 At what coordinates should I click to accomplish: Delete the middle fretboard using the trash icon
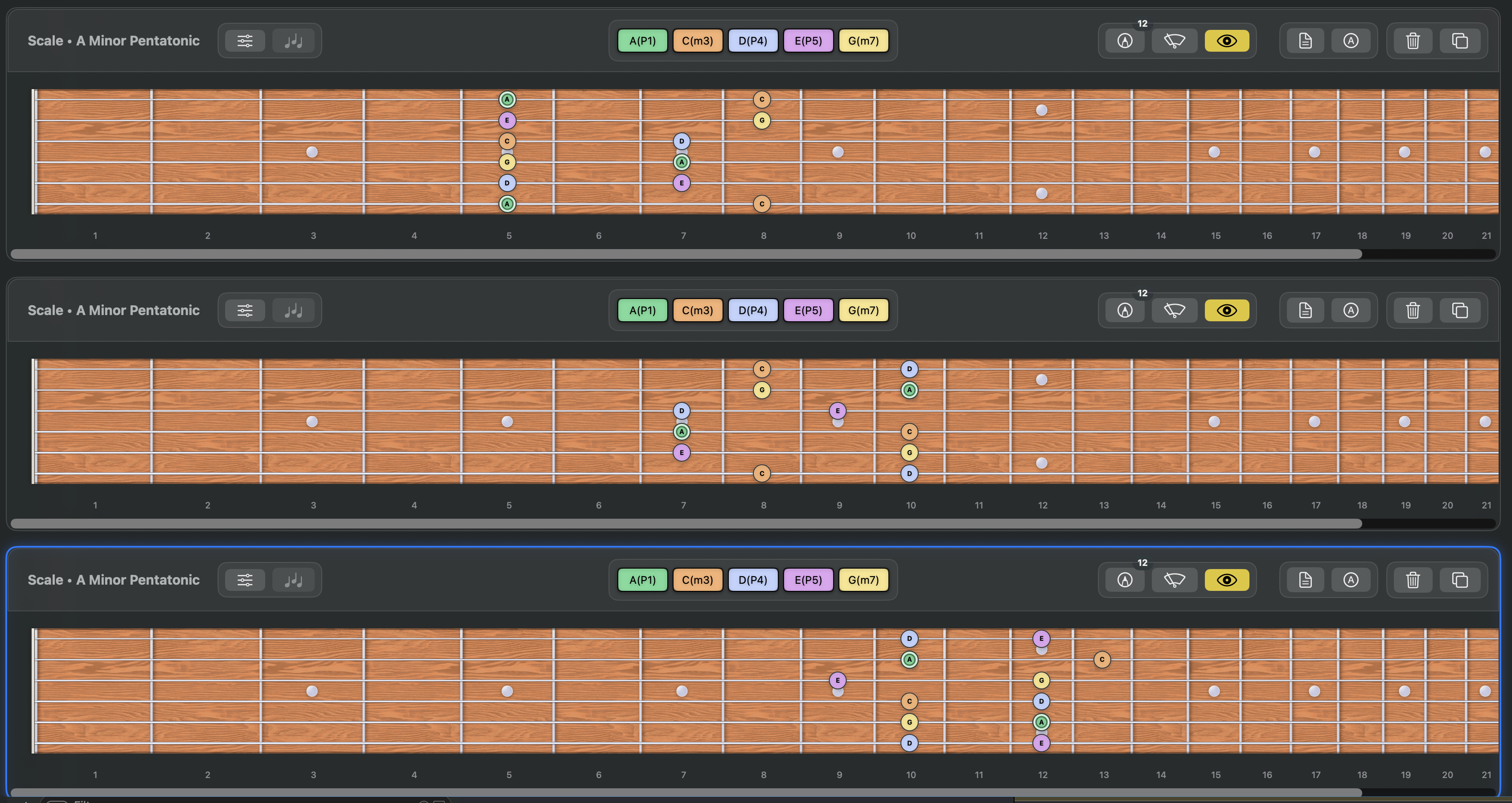point(1412,310)
